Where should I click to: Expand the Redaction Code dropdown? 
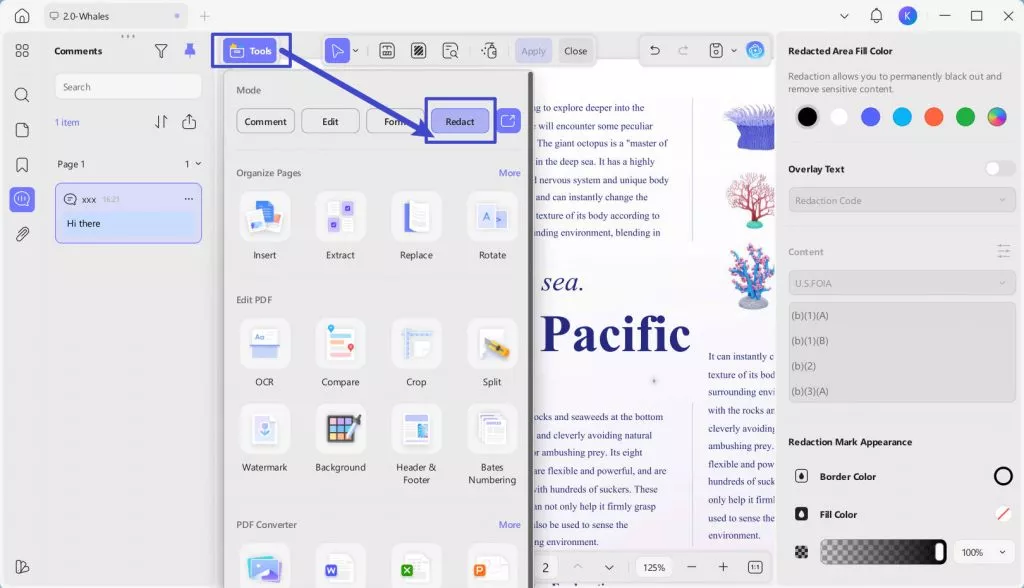901,200
